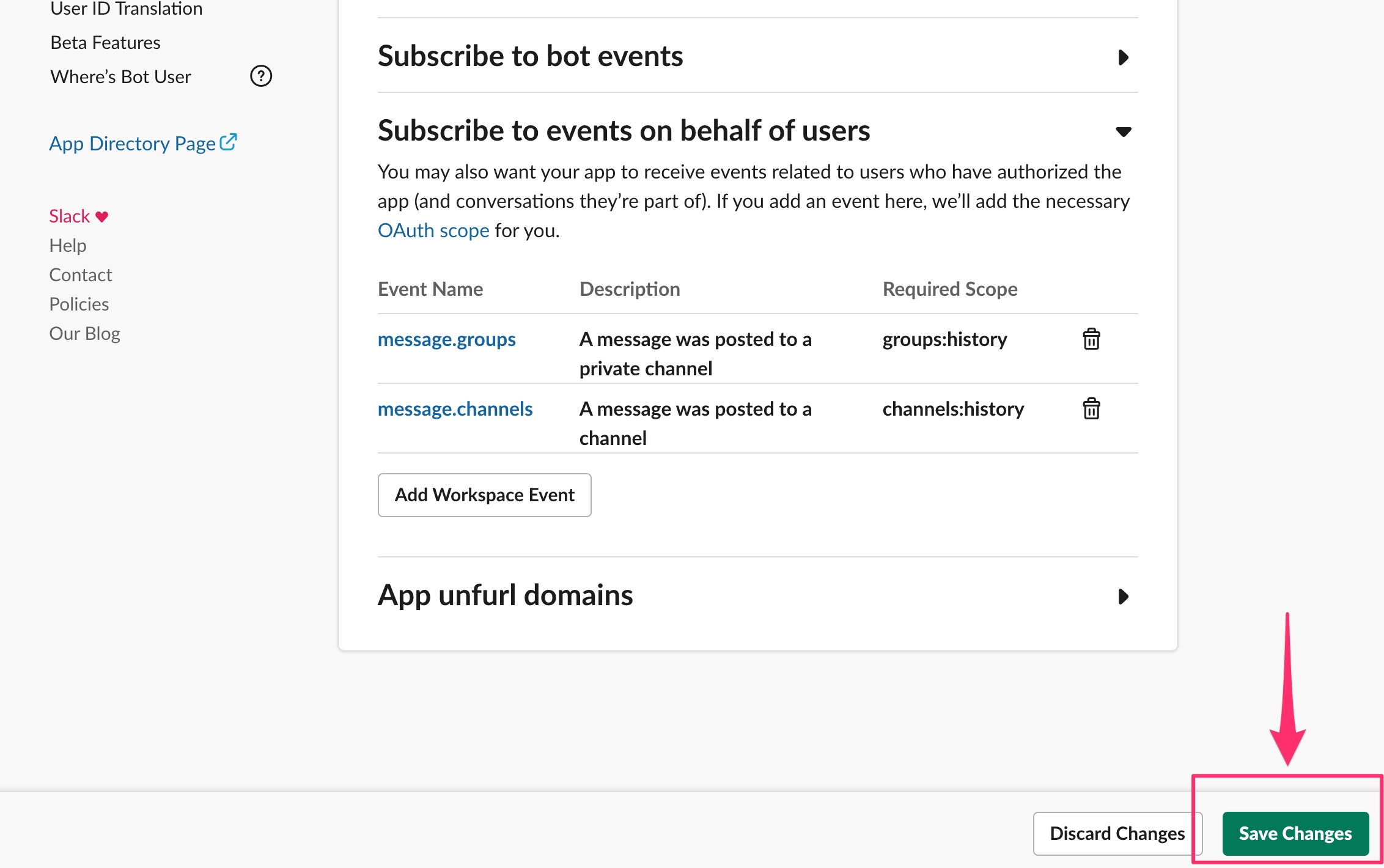The image size is (1384, 868).
Task: Open Where's Bot User sidebar item
Action: (120, 77)
